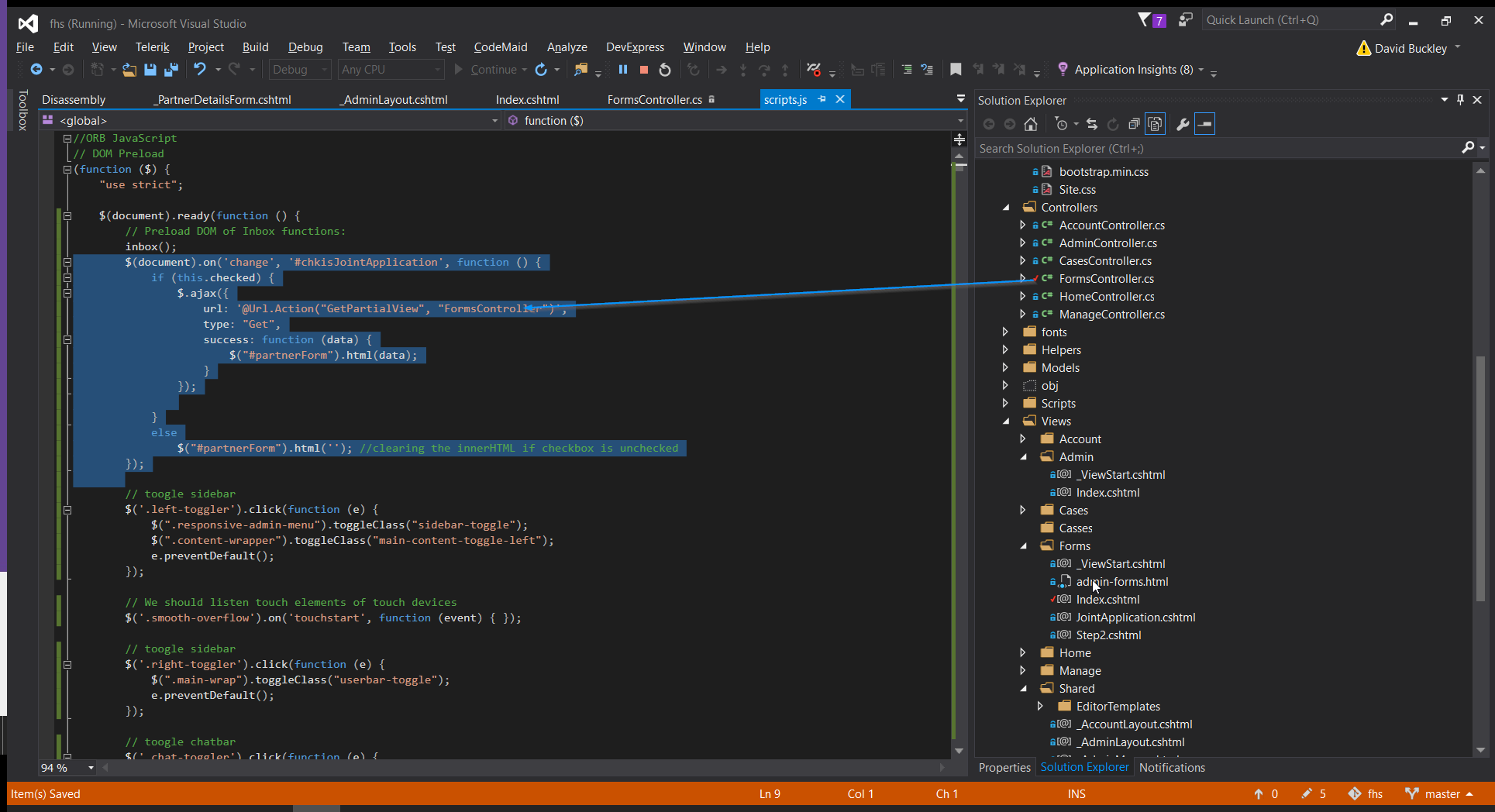Click the Search Solution Explorer field
Screen dimensions: 1495x812
[x=1217, y=148]
